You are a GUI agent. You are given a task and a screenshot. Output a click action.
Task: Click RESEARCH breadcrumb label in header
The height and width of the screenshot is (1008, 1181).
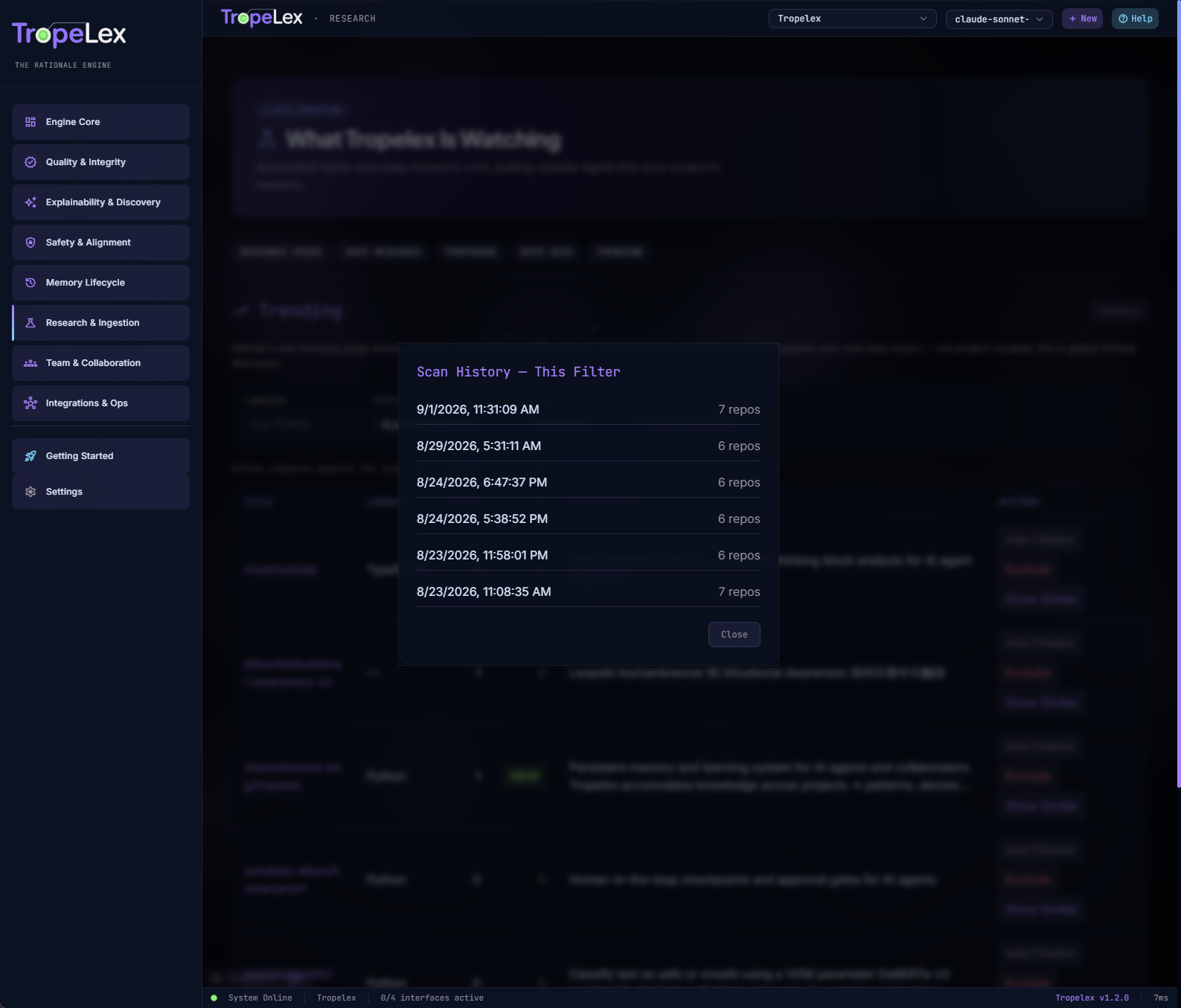353,19
